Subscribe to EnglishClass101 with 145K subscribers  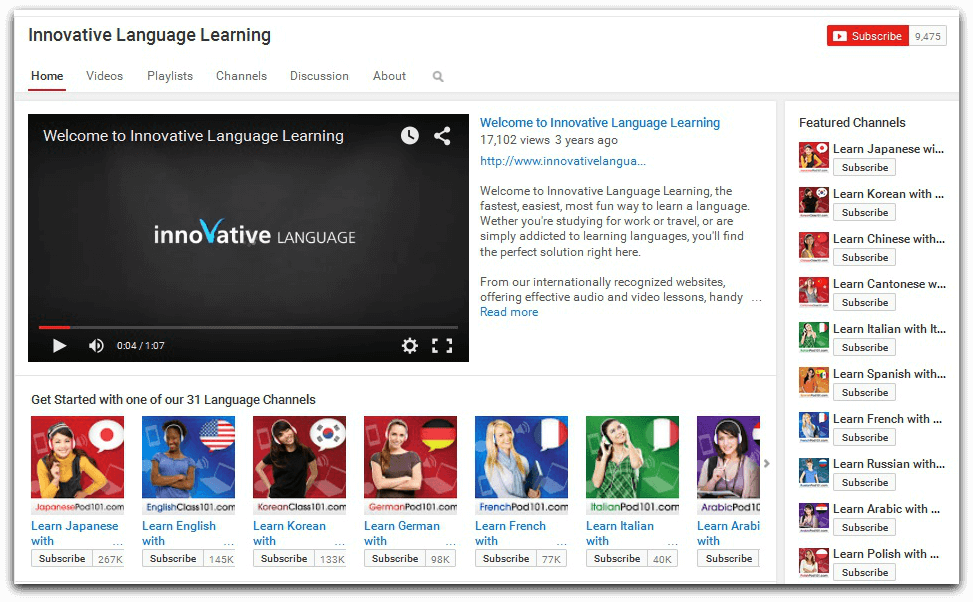(x=173, y=559)
